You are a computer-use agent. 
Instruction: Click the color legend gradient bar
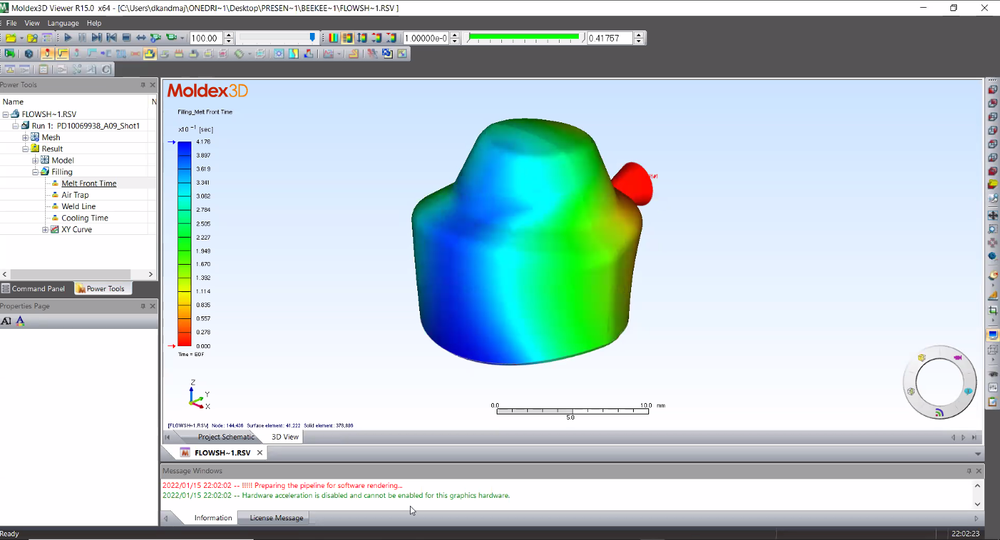[184, 244]
